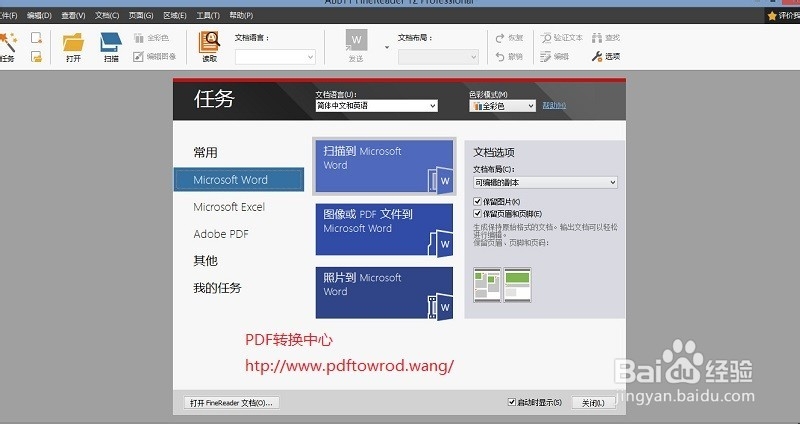The height and width of the screenshot is (424, 800).
Task: Toggle 保留页眉和页脚 checkbox
Action: (x=478, y=214)
